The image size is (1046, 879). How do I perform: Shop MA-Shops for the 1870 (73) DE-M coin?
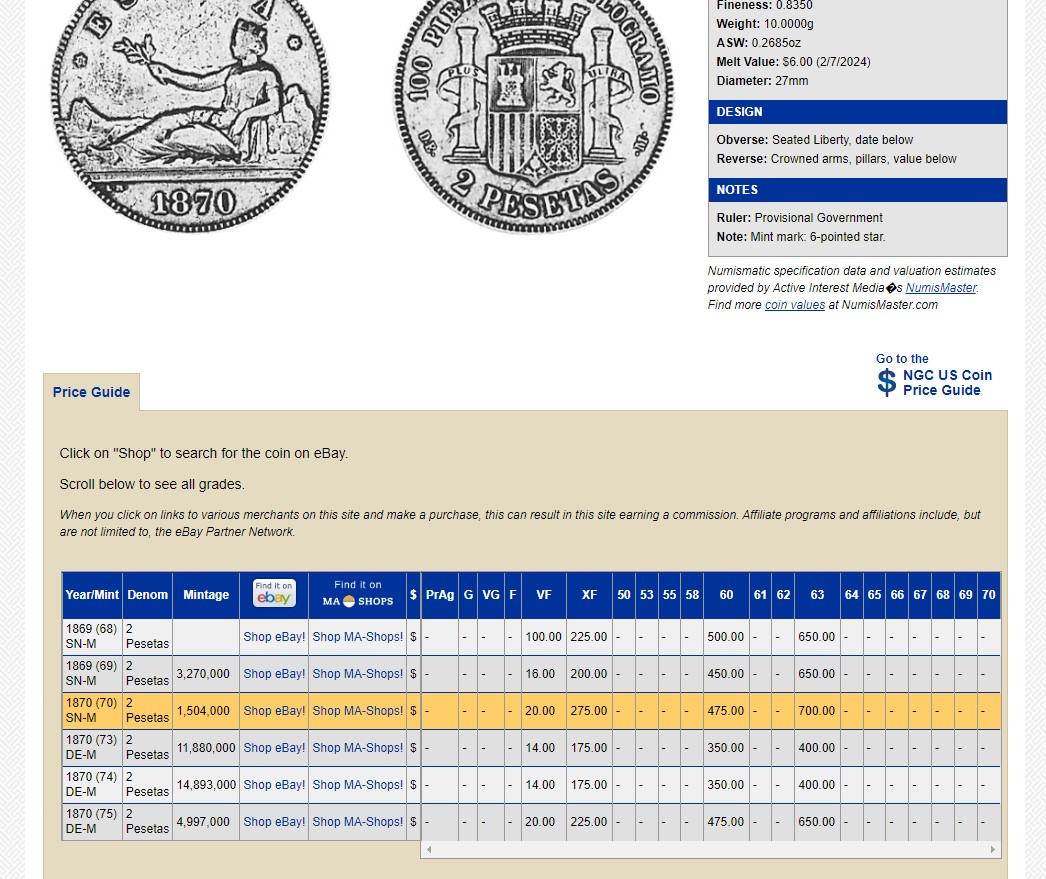point(357,748)
